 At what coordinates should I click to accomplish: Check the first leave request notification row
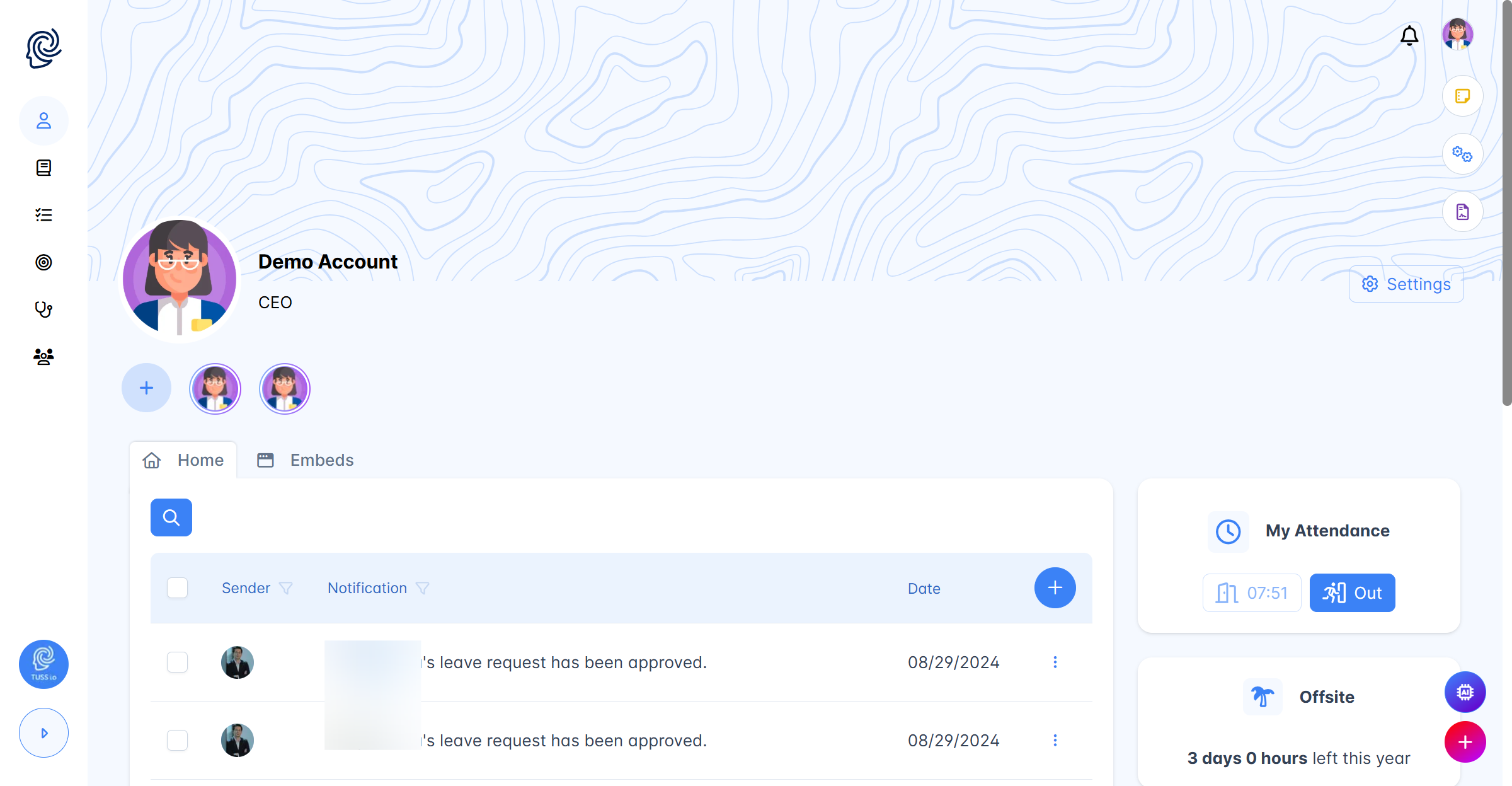(178, 662)
